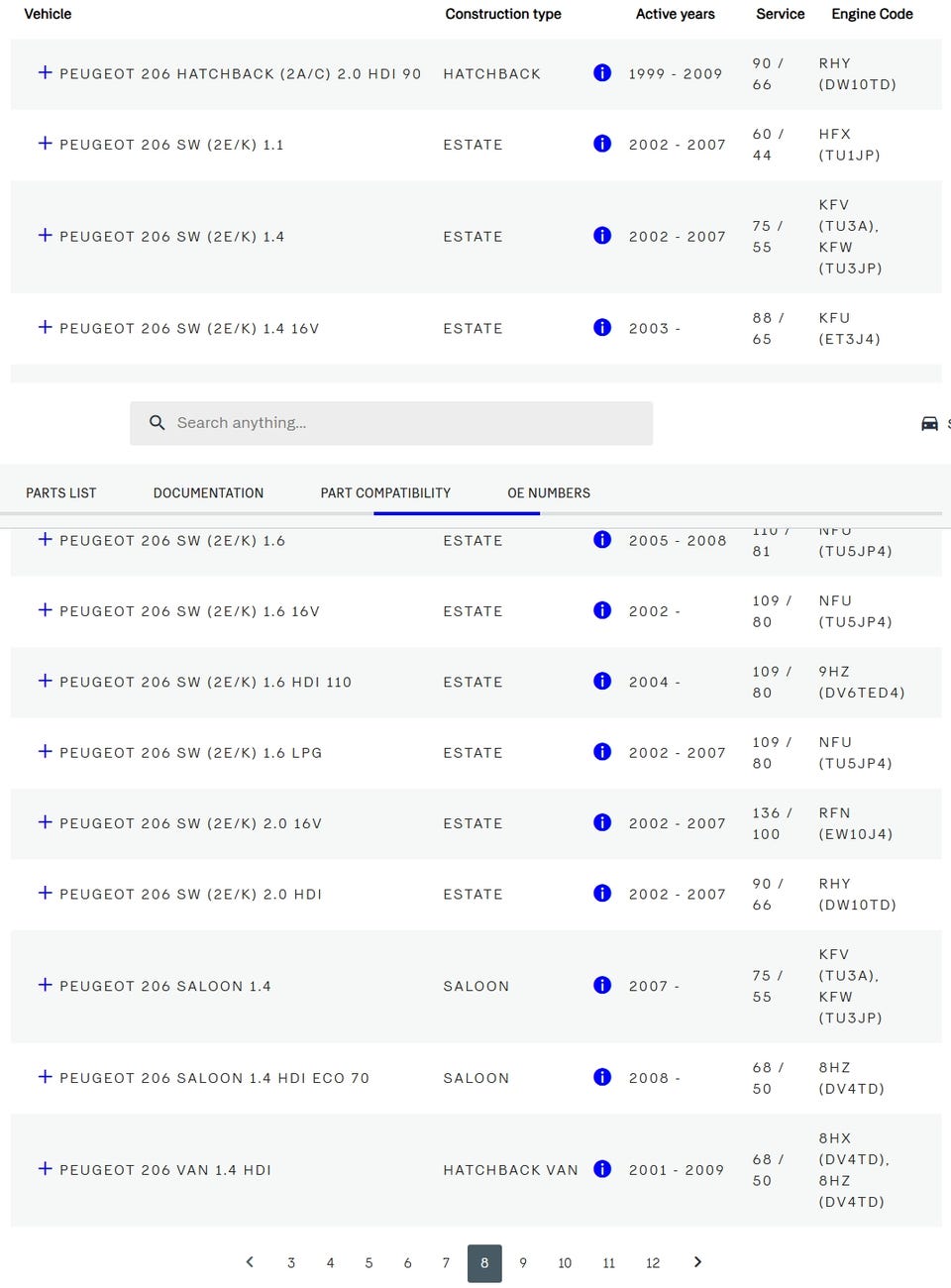Open info icon for 206 Hatchback 2.0 HDI 90
This screenshot has height=1288, width=951.
click(602, 72)
